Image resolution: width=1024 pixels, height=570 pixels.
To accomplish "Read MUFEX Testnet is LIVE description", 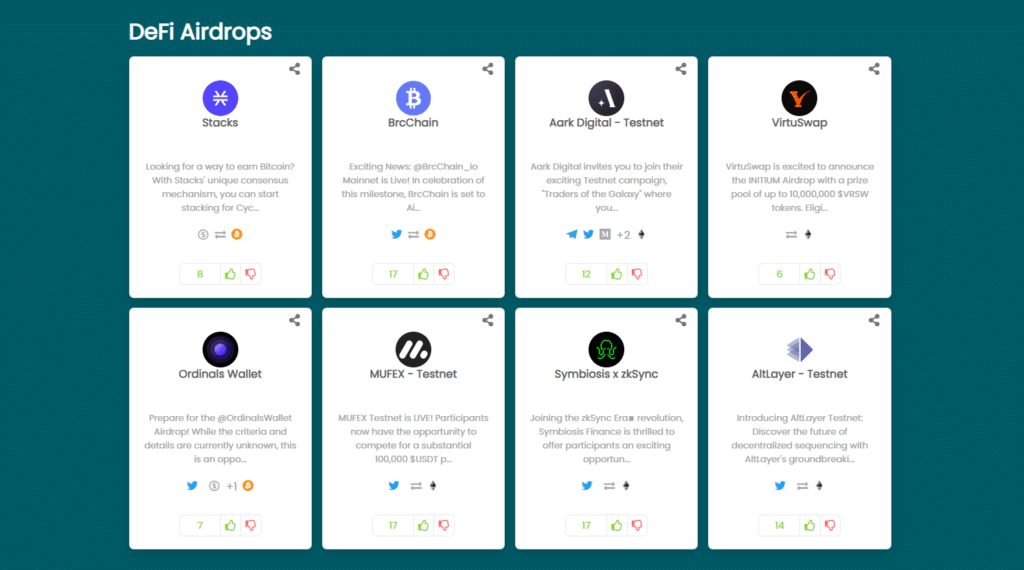I will (413, 439).
